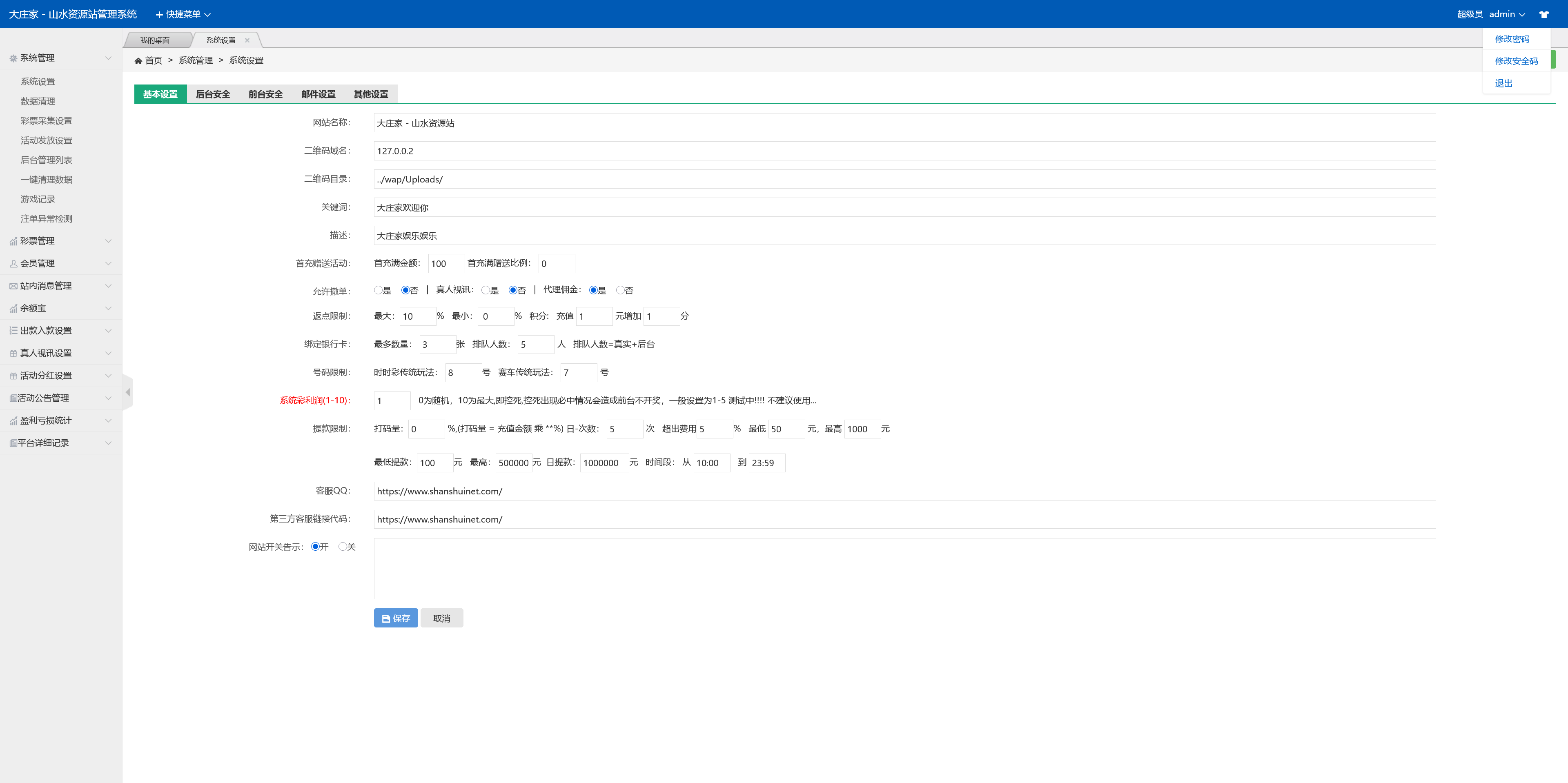Click the plus icon of 快捷菜单
The width and height of the screenshot is (1568, 783).
point(159,15)
